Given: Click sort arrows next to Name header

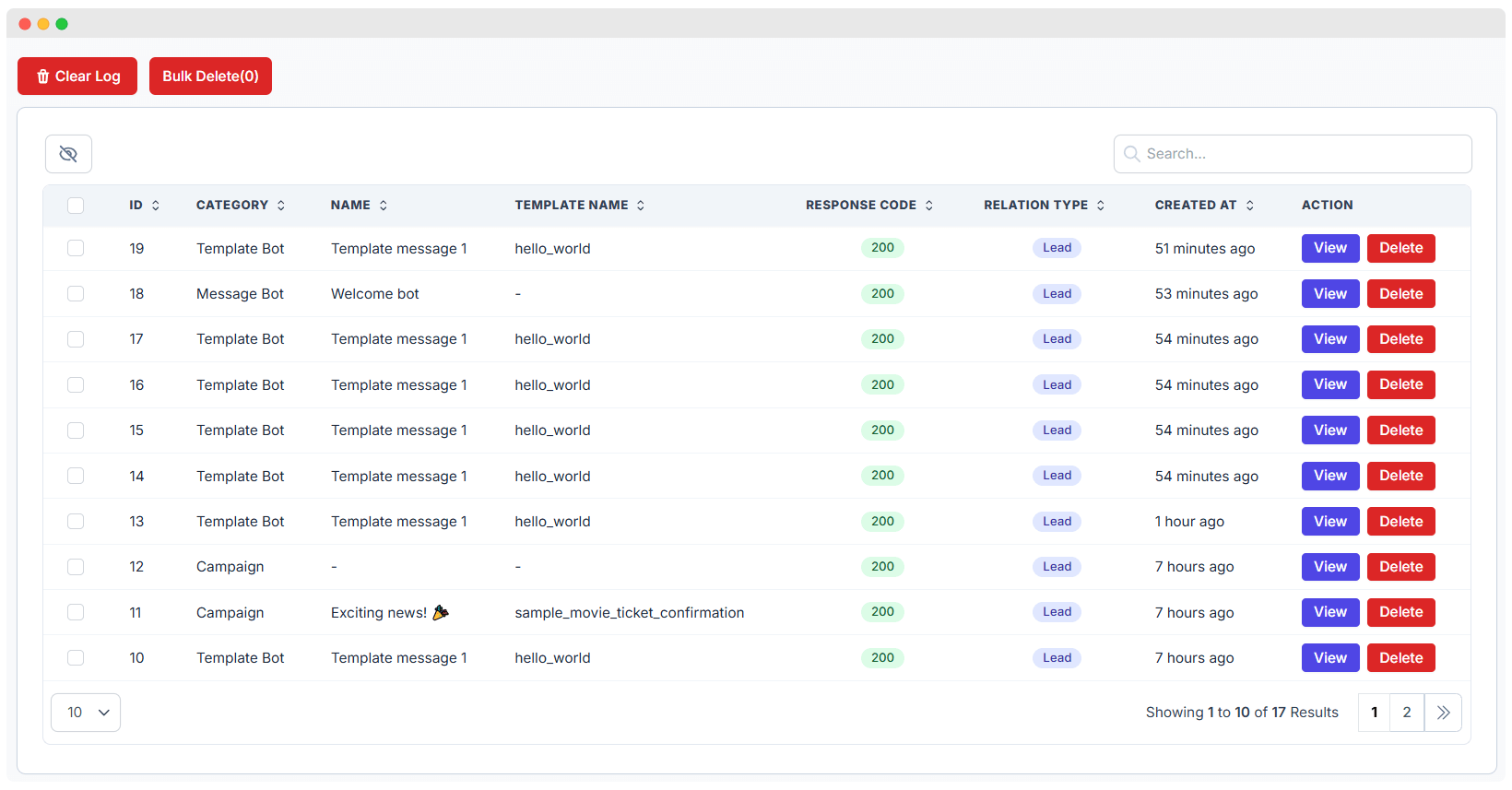Looking at the screenshot, I should click(384, 206).
